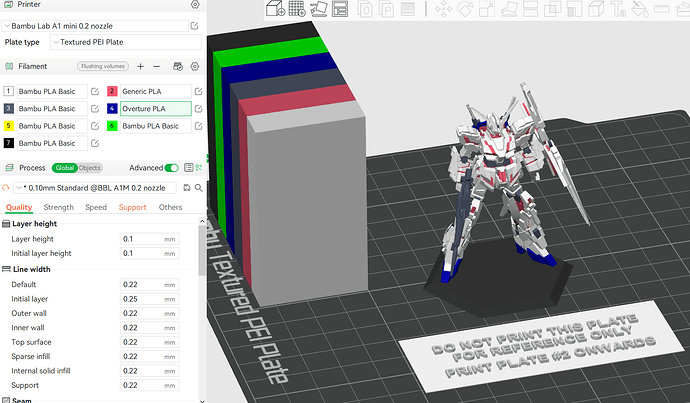
Task: Click filament 1 white color swatch
Action: point(8,91)
